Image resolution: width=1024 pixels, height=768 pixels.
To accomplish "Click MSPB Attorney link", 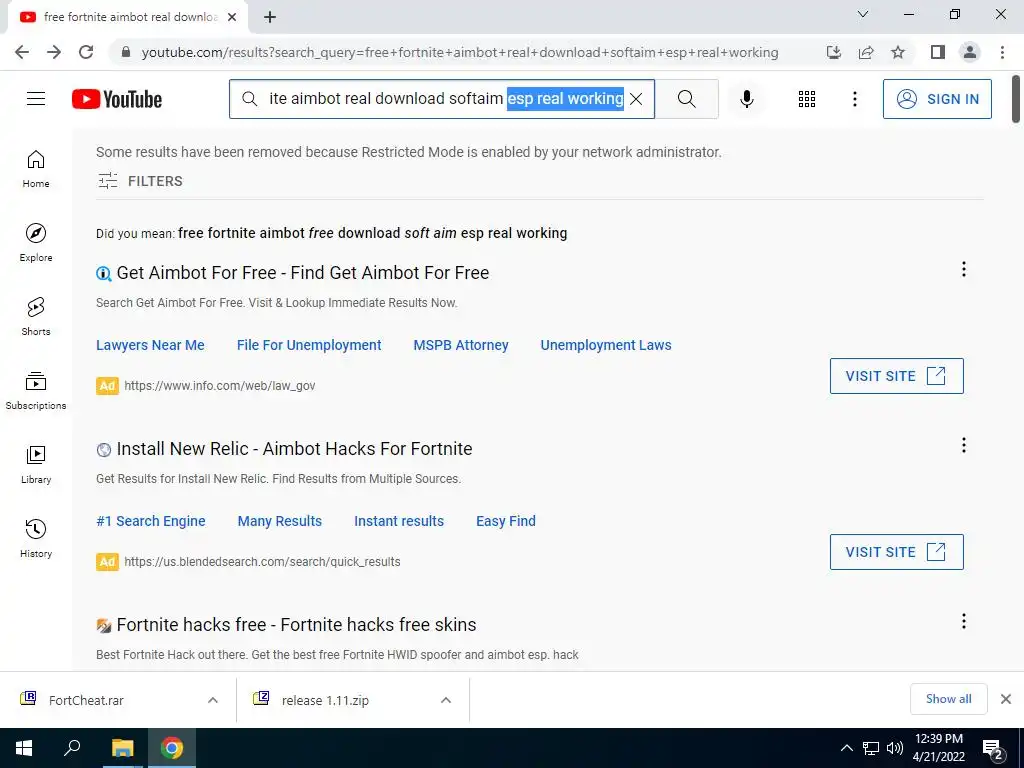I will 460,345.
